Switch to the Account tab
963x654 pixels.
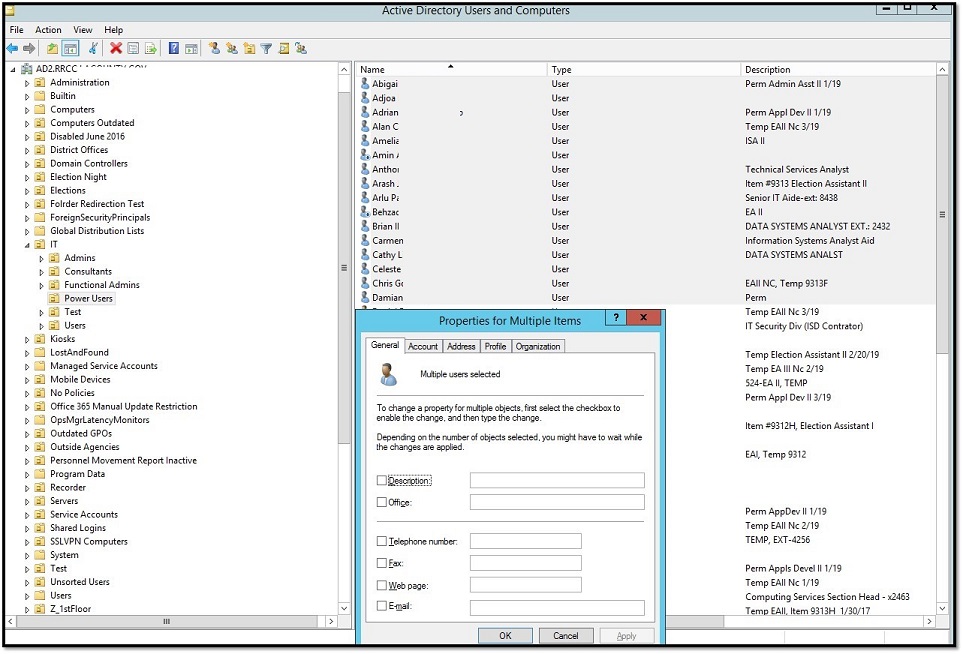pos(423,346)
